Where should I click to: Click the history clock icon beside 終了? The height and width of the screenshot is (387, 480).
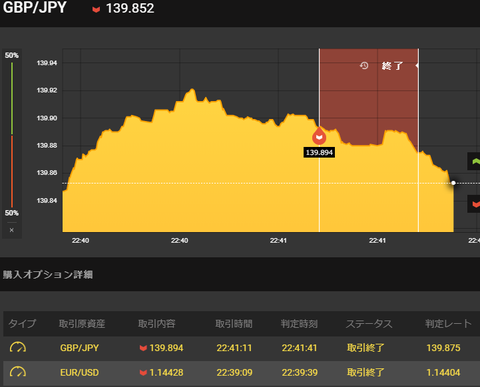click(x=364, y=66)
